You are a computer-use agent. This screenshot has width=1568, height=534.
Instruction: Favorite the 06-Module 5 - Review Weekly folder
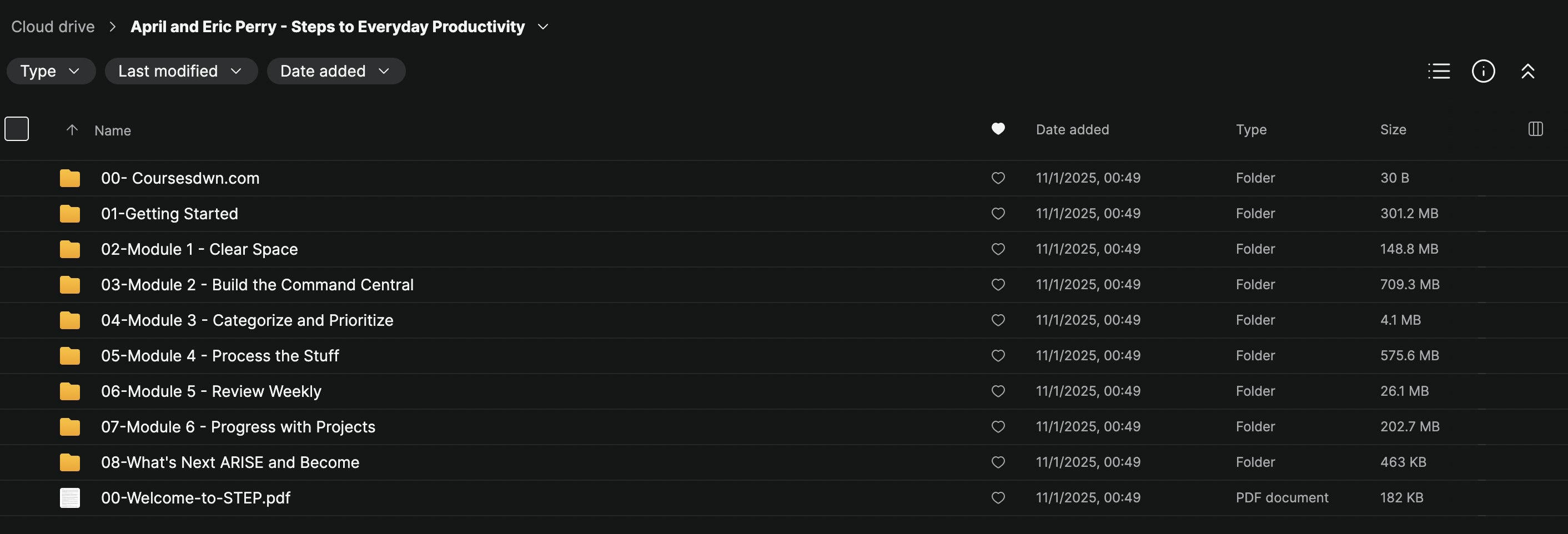click(x=998, y=391)
